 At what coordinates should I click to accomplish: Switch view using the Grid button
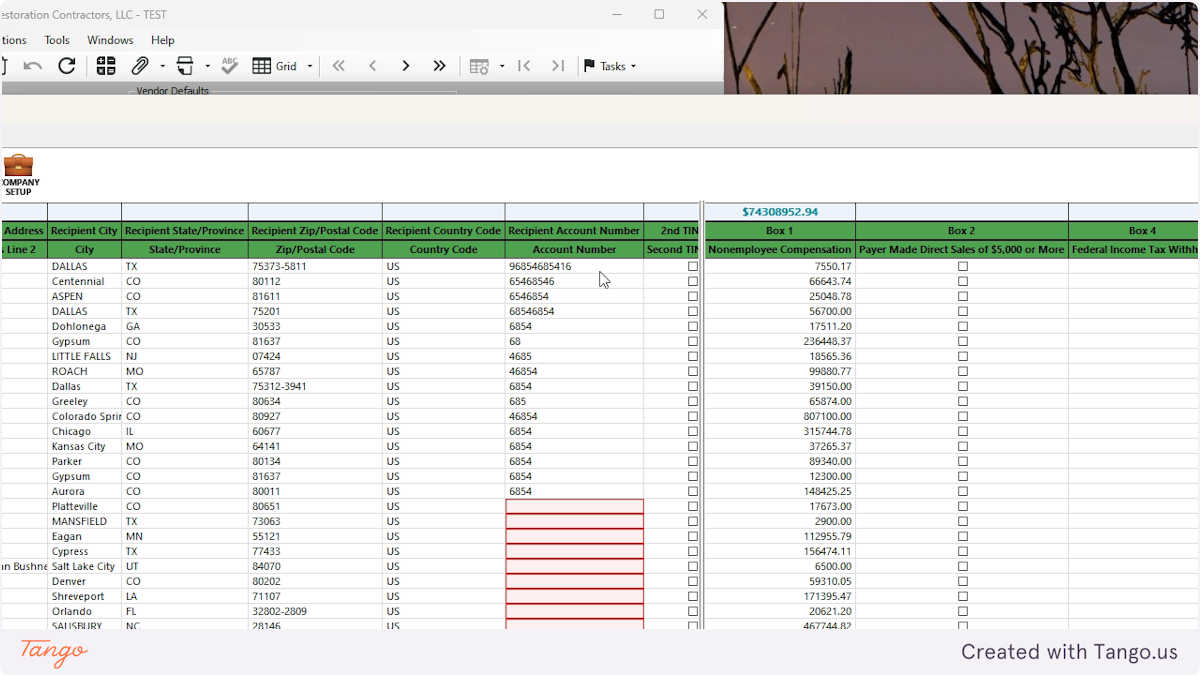[275, 66]
